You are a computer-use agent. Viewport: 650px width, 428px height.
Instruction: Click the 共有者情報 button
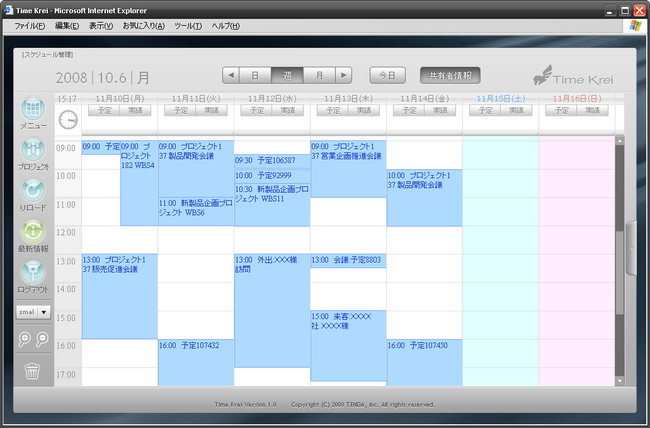click(x=450, y=75)
